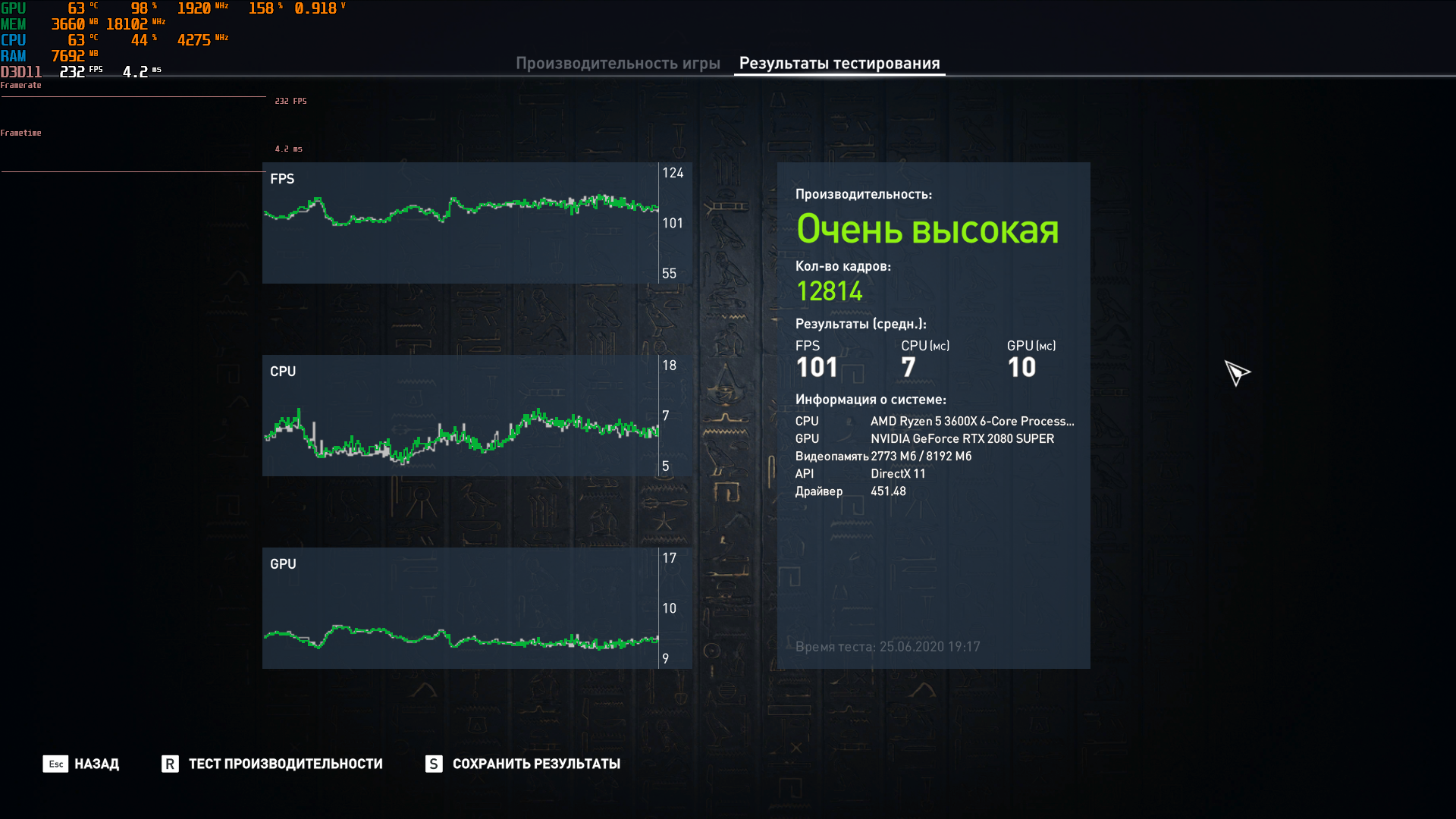Click the truncated CPU name text
The image size is (1456, 819).
(971, 421)
